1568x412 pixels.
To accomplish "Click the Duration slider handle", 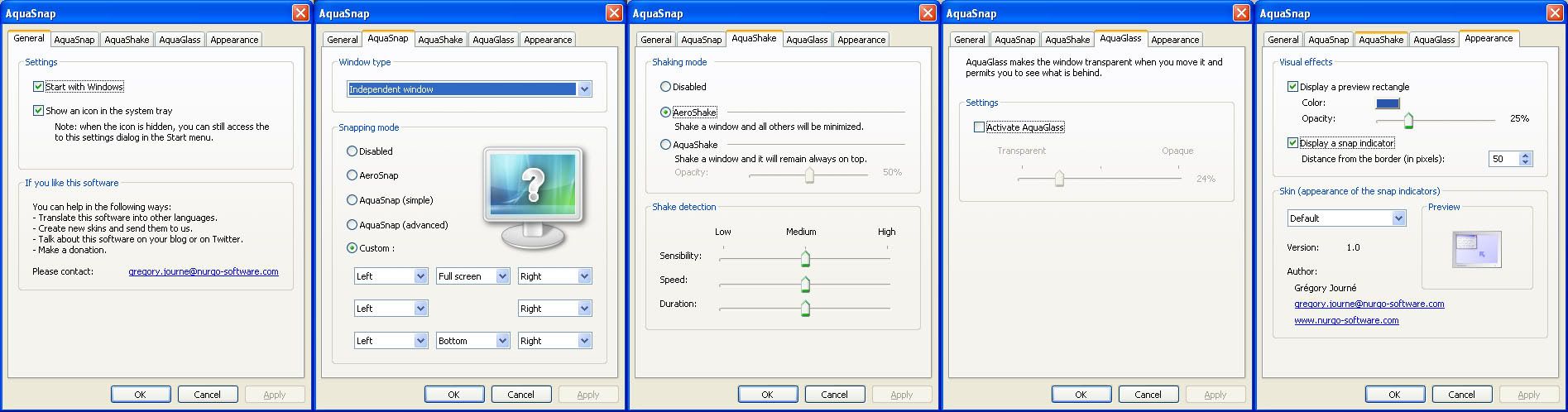I will click(x=805, y=308).
